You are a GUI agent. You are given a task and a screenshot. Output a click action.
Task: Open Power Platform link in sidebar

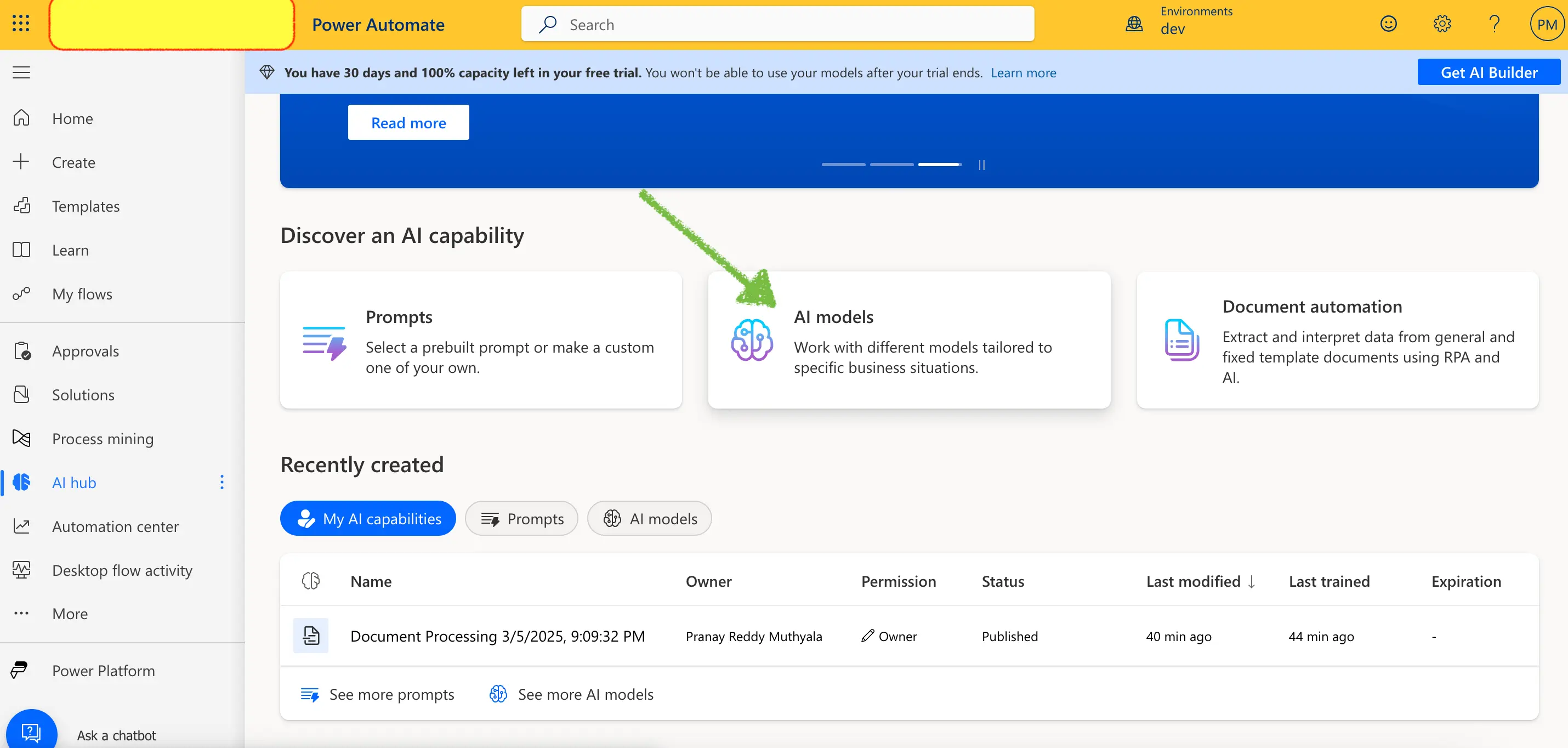click(103, 670)
